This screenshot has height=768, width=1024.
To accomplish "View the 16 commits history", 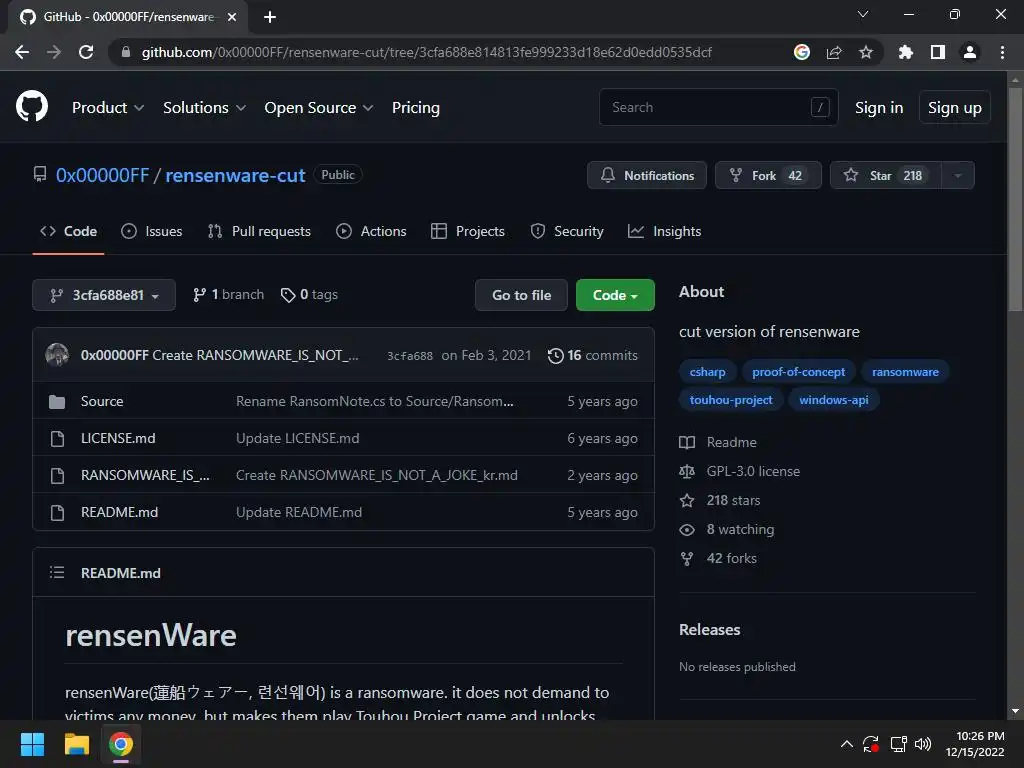I will pyautogui.click(x=592, y=355).
